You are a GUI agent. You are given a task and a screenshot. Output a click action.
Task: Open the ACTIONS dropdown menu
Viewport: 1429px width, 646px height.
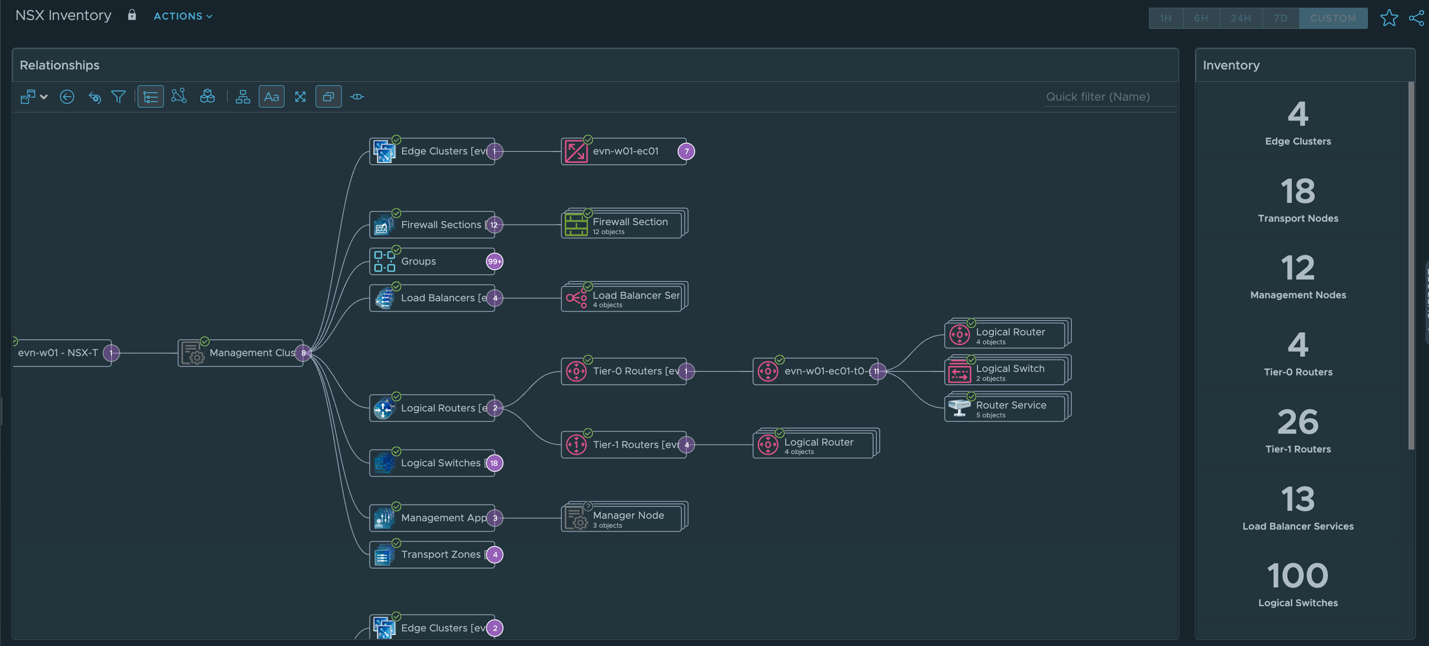click(x=183, y=16)
